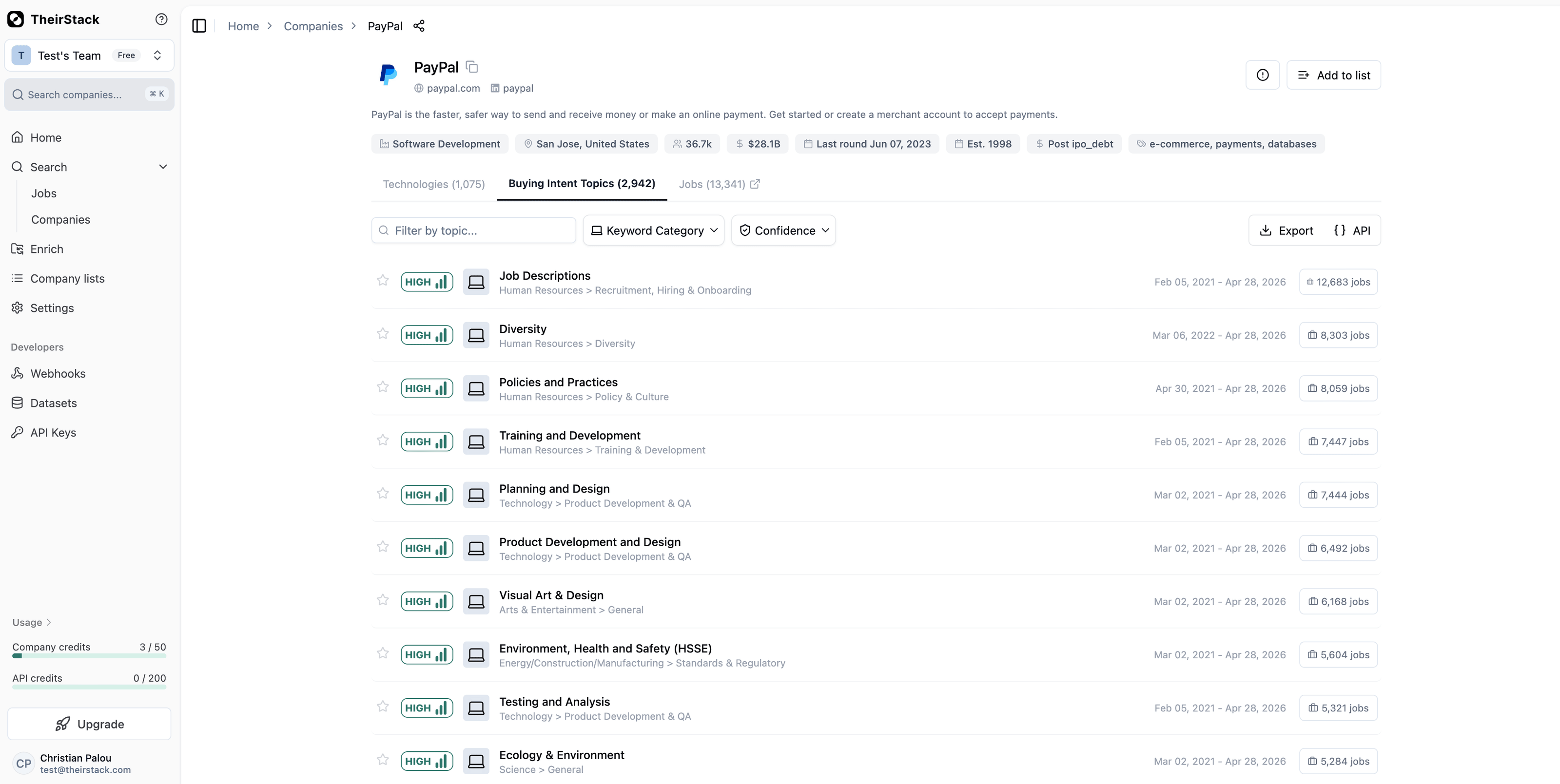Star the Diversity topic
The width and height of the screenshot is (1560, 784).
pos(383,334)
